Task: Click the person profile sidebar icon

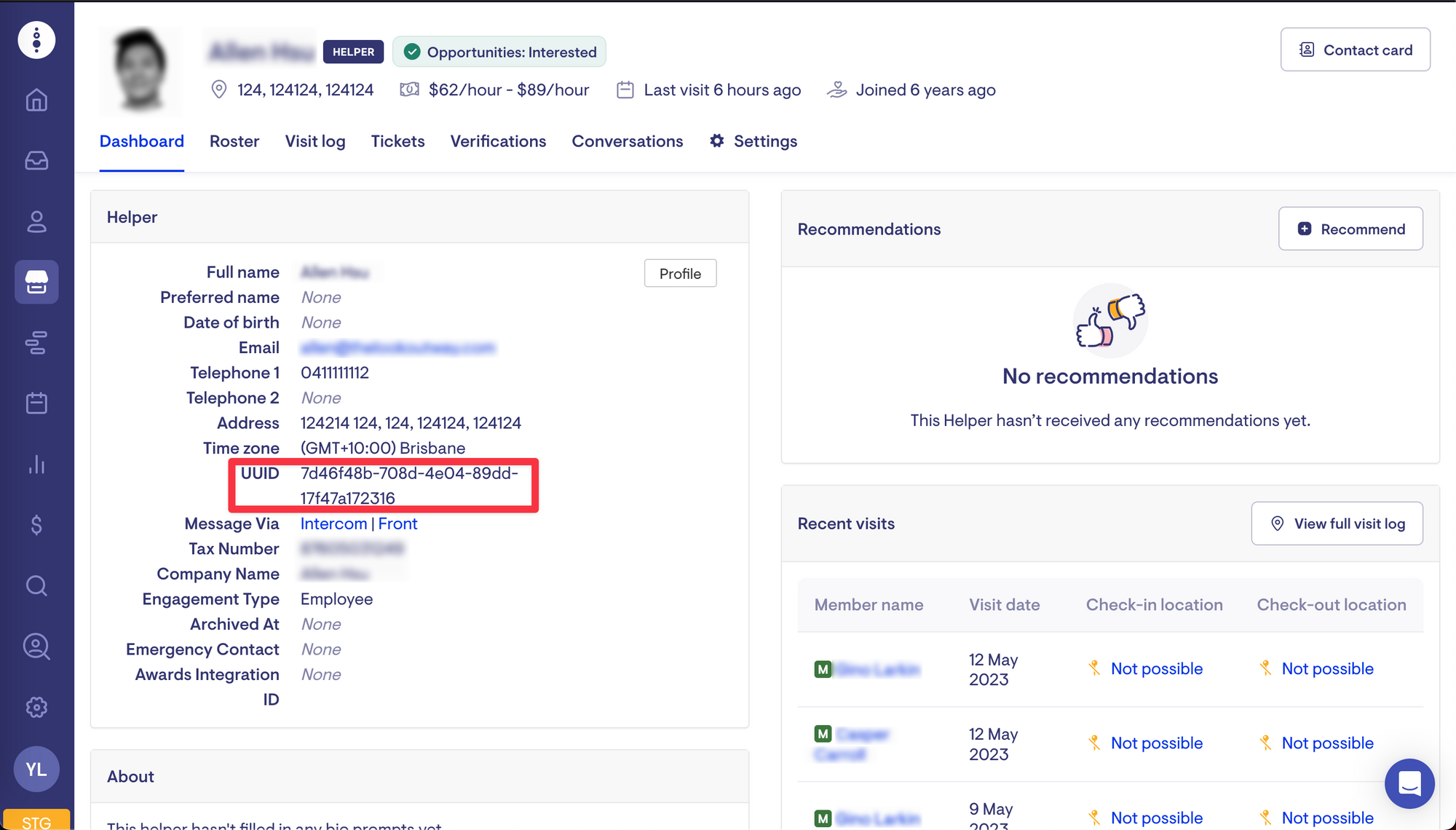Action: point(36,221)
